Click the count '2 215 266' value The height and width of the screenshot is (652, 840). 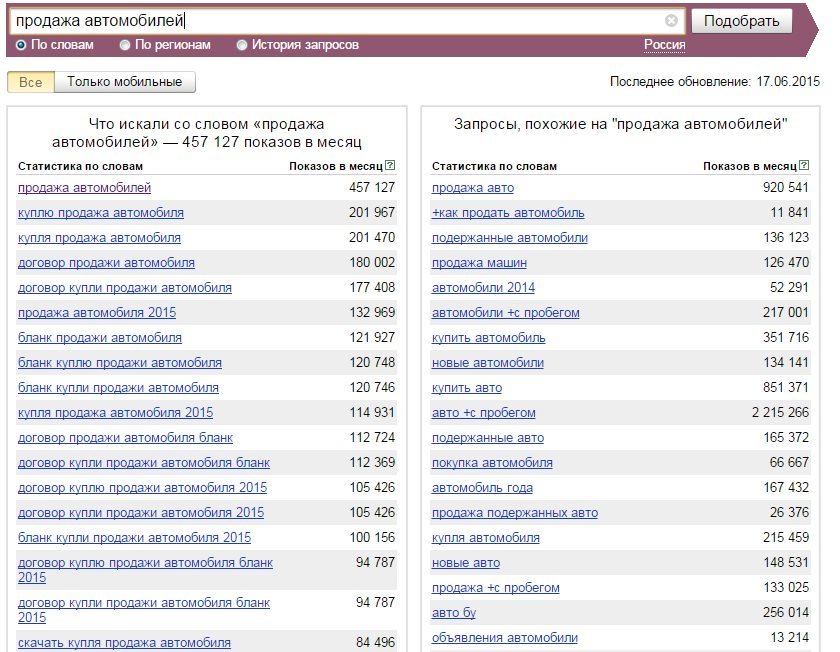coord(780,413)
